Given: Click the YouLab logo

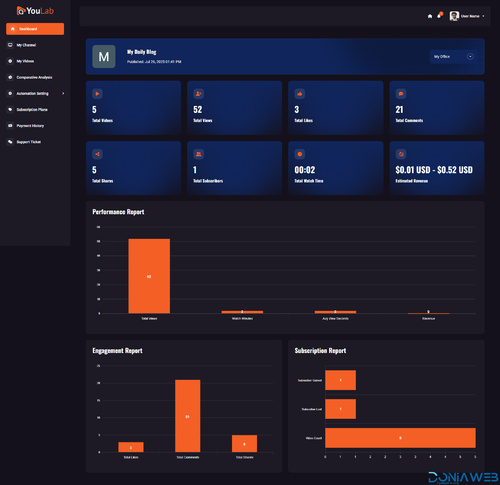Looking at the screenshot, I should (x=35, y=11).
